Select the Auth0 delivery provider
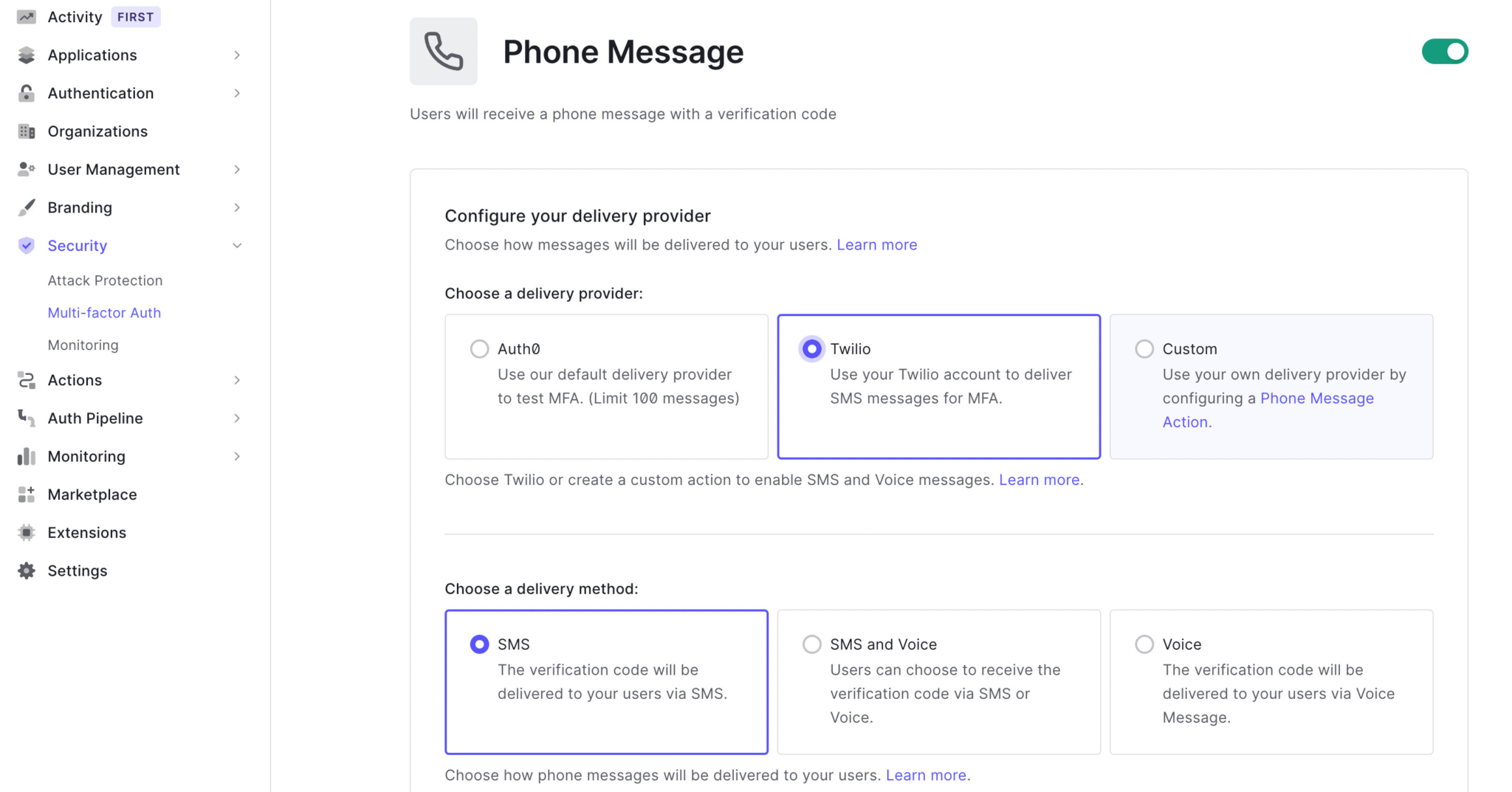The image size is (1512, 792). point(479,348)
